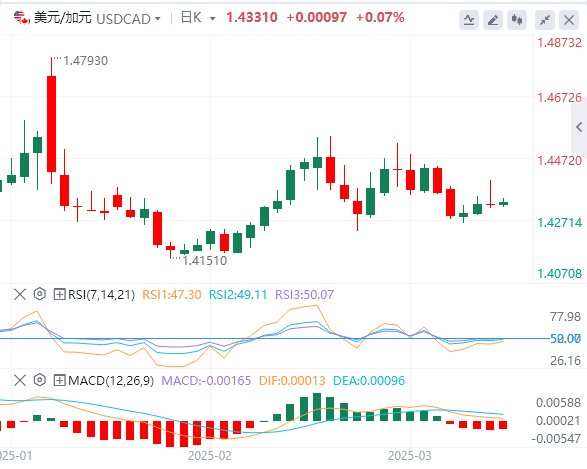Open MACD indicator settings hexagon
Viewport: 587px width, 469px height.
[40, 380]
